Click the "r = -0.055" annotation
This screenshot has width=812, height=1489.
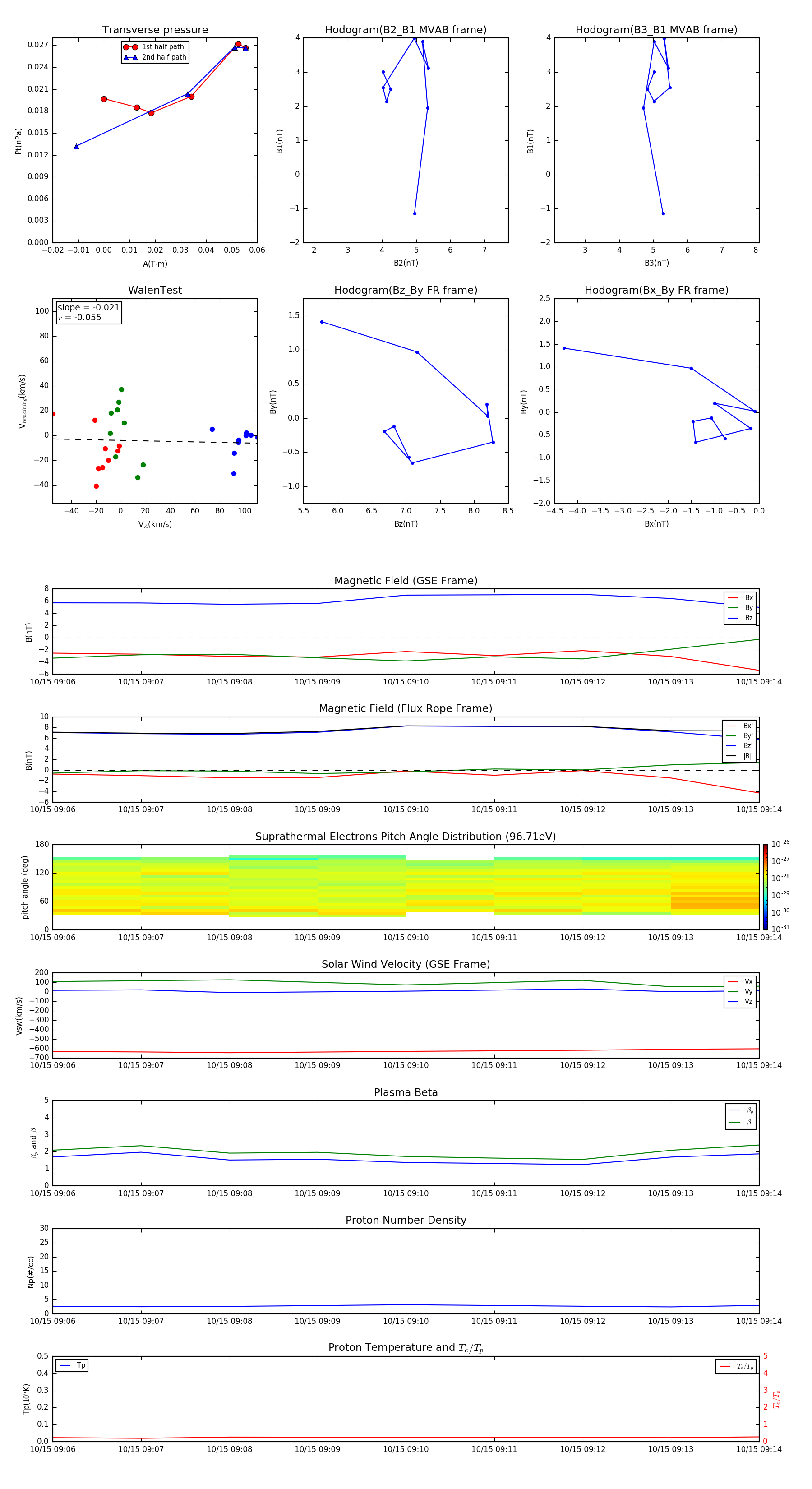[x=79, y=318]
